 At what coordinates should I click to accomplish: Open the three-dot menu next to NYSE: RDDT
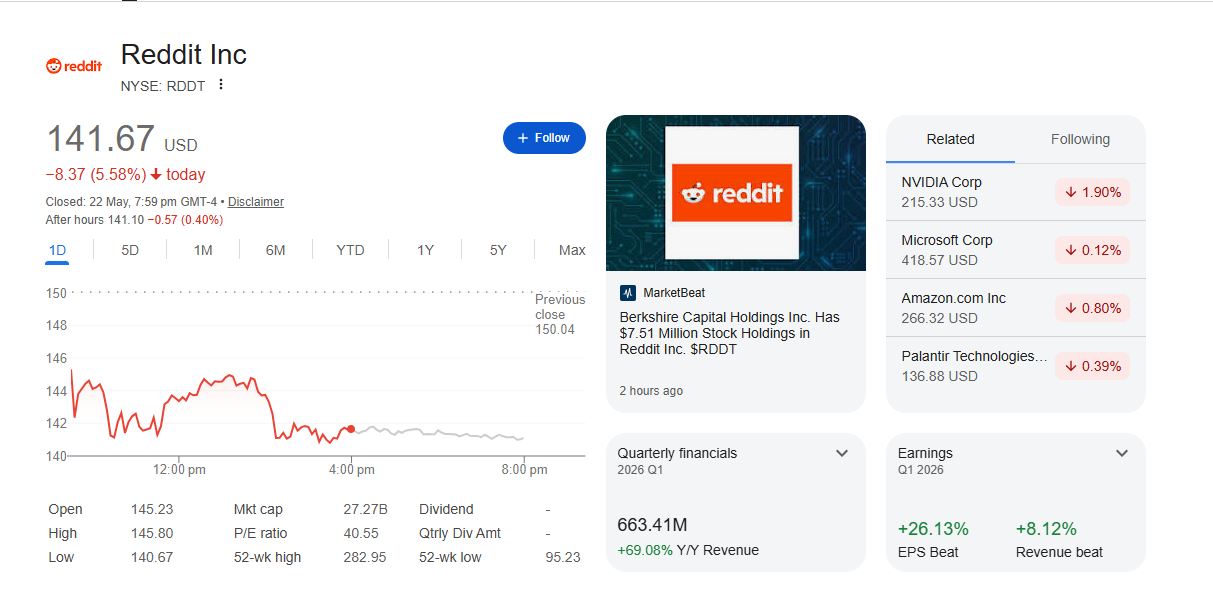click(x=221, y=85)
